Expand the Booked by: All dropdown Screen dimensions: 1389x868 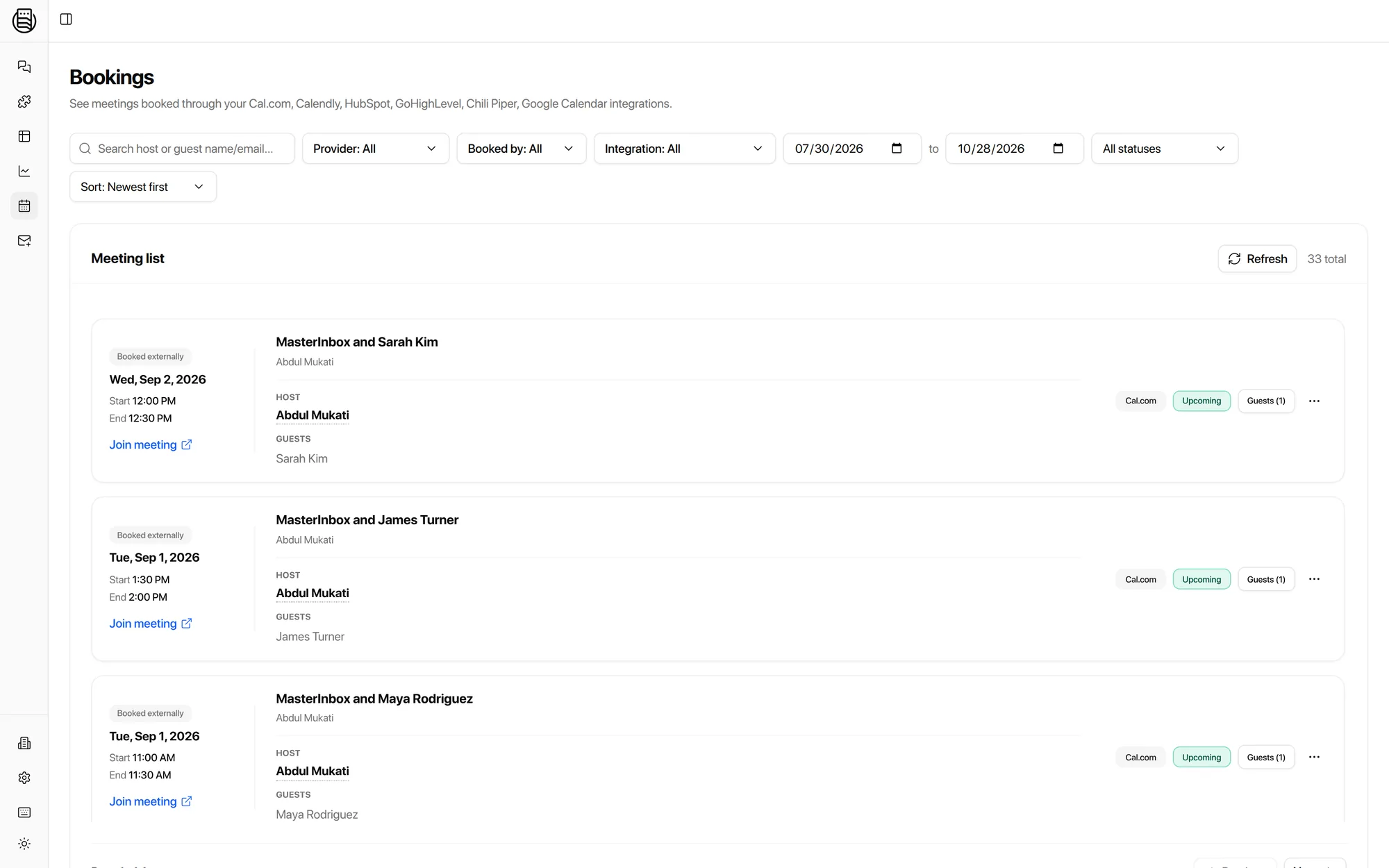pos(522,149)
